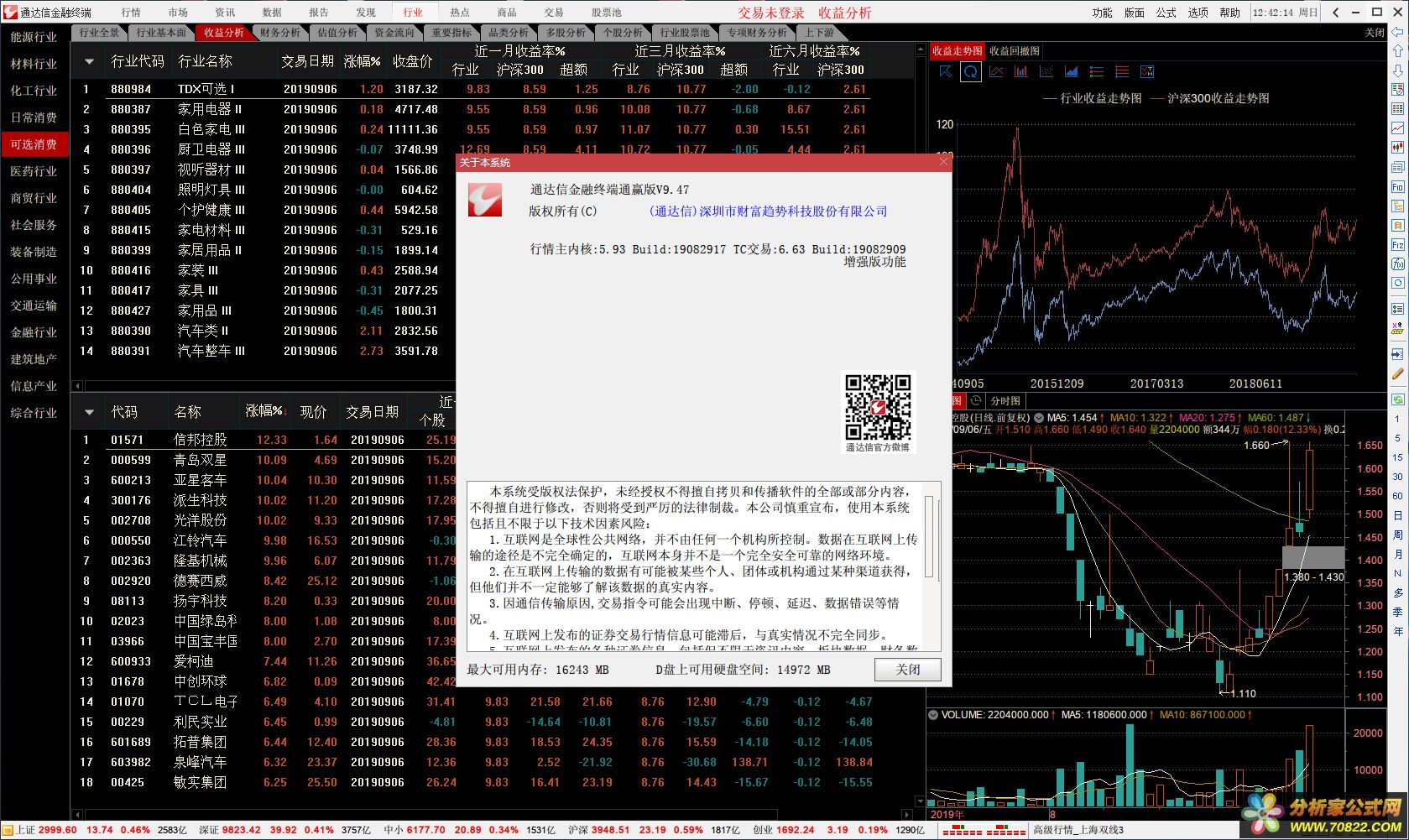The image size is (1409, 840).
Task: Open the f(x) formula icon in right sidebar
Action: click(1397, 264)
